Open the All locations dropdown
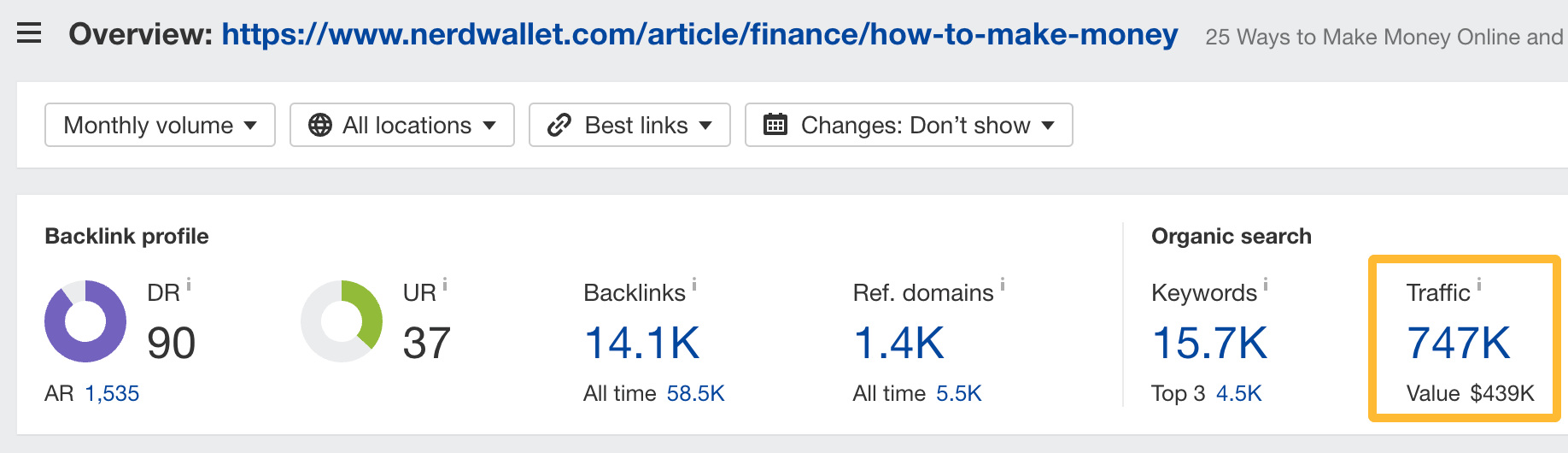Screen dimensions: 1568x453 tap(402, 125)
